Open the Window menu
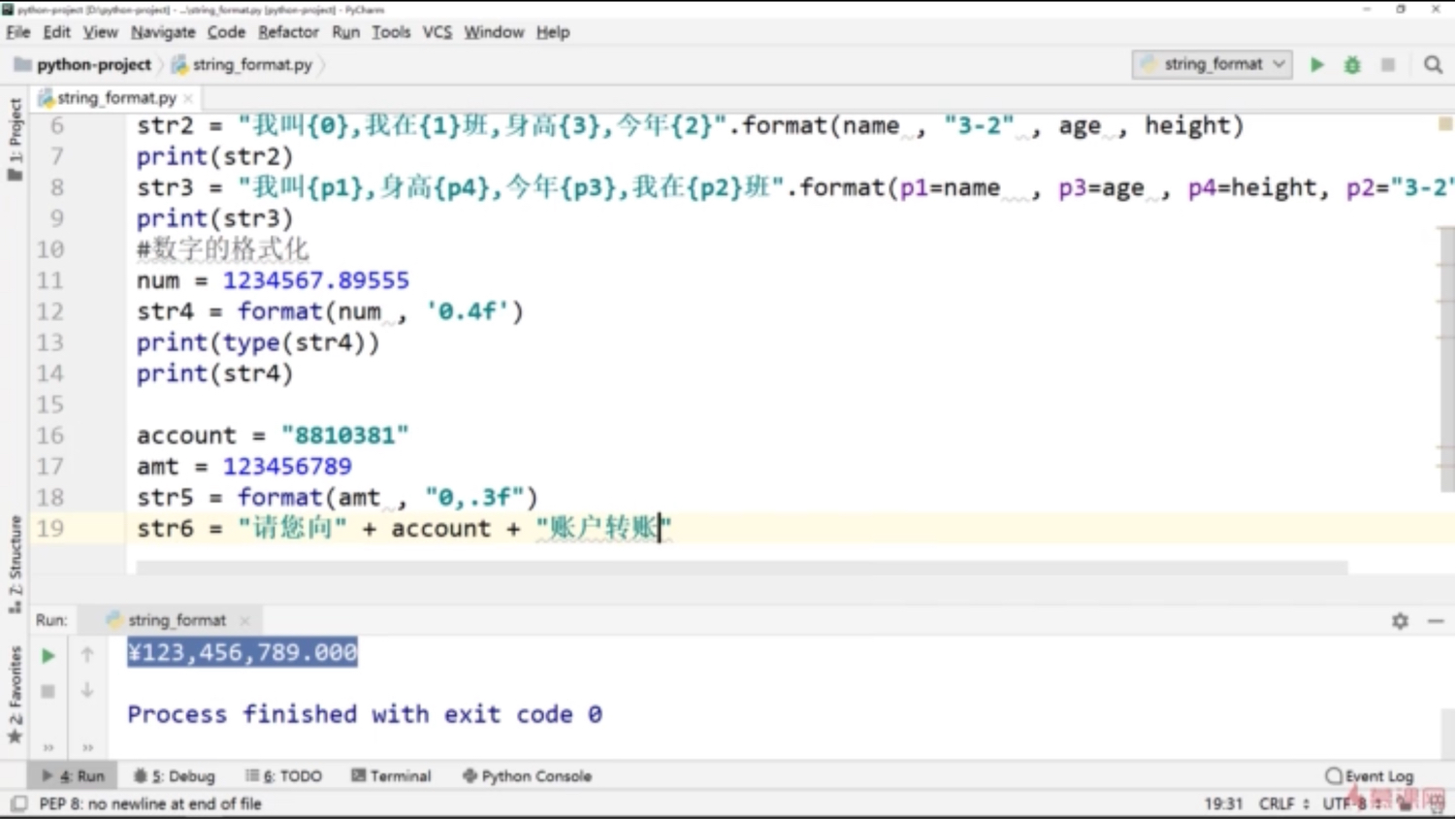The width and height of the screenshot is (1456, 819). point(494,32)
